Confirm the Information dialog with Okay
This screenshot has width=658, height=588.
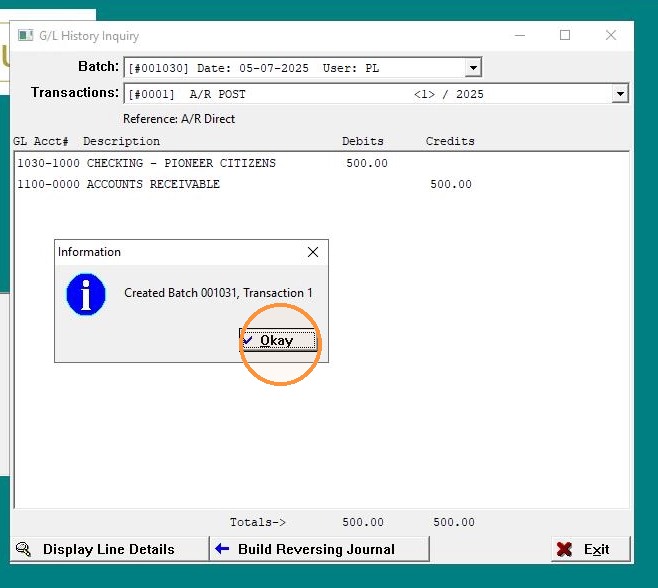tap(278, 340)
